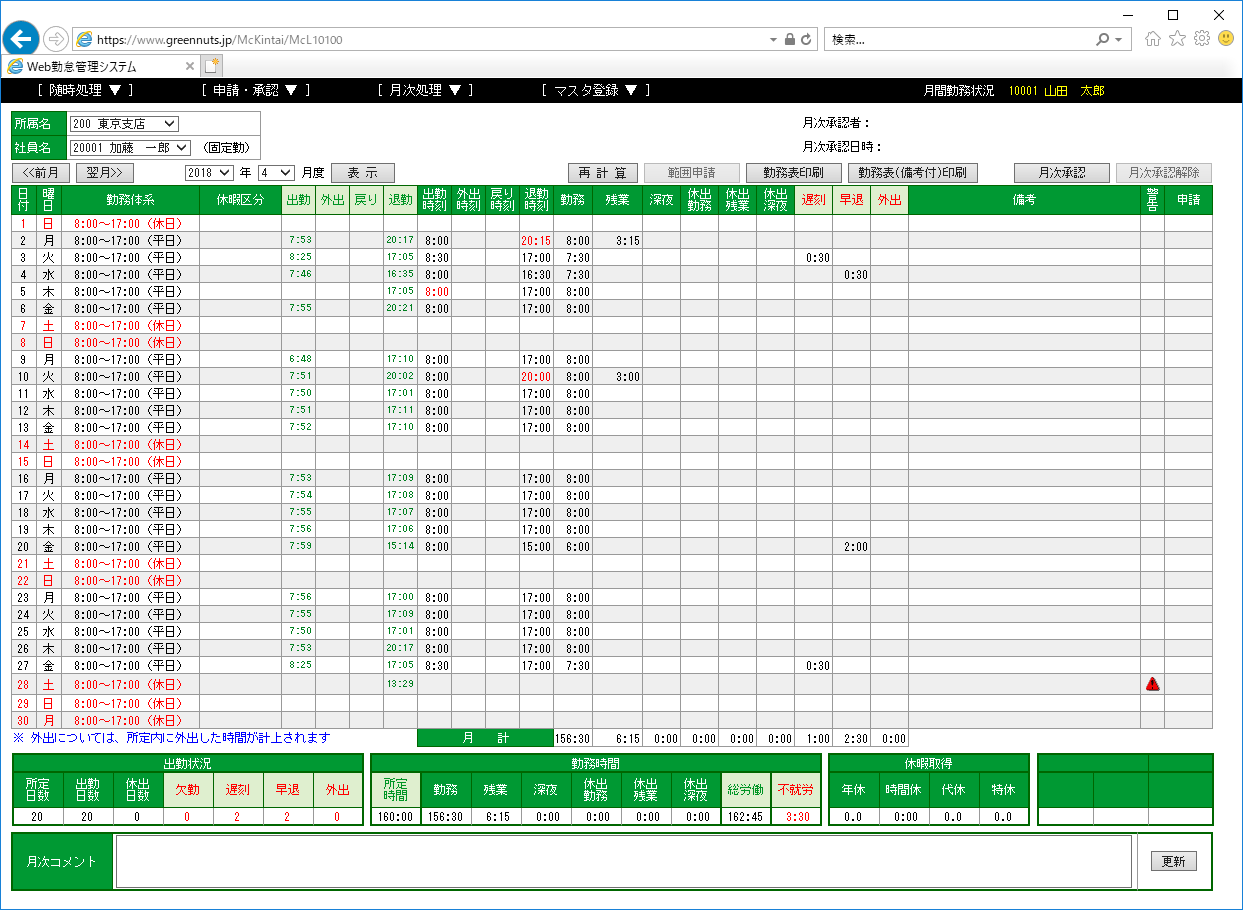Click the 再計算 button

[x=602, y=173]
